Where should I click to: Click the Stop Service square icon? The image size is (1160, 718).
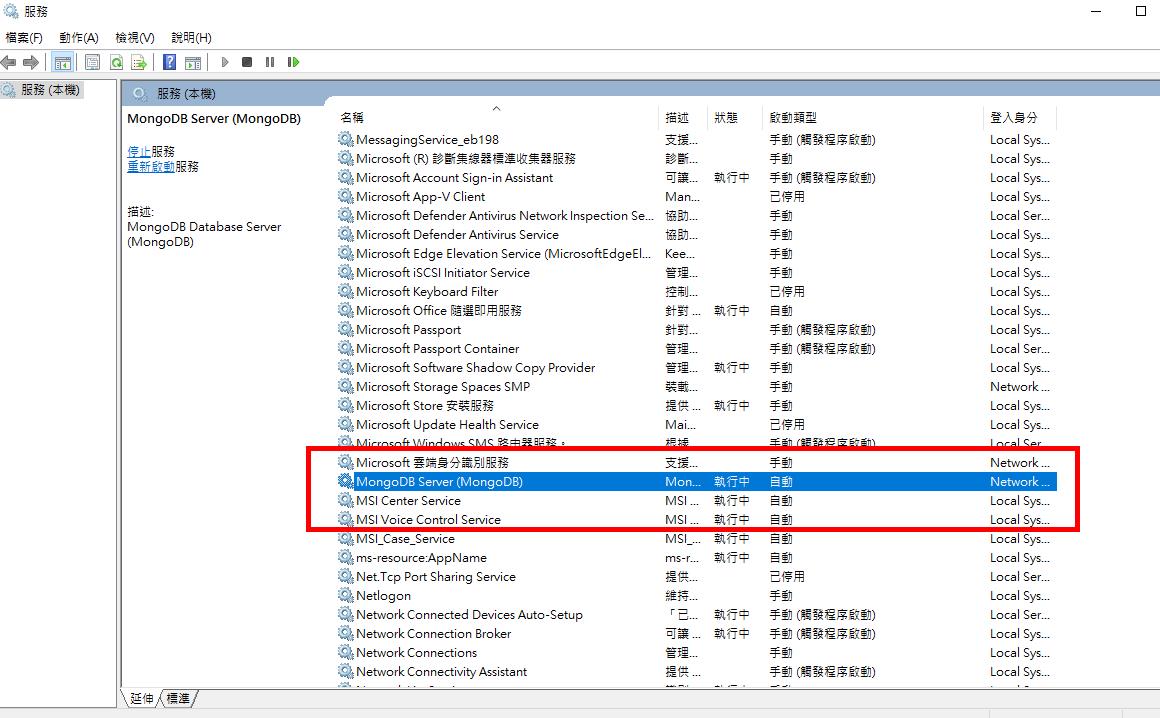click(247, 62)
